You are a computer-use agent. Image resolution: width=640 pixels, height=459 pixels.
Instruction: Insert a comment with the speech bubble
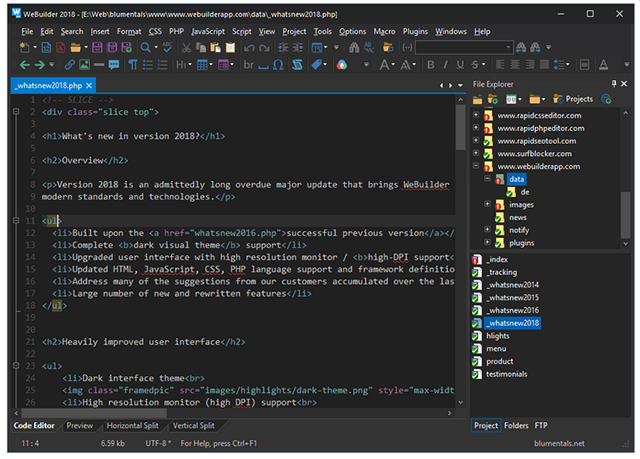coord(114,64)
